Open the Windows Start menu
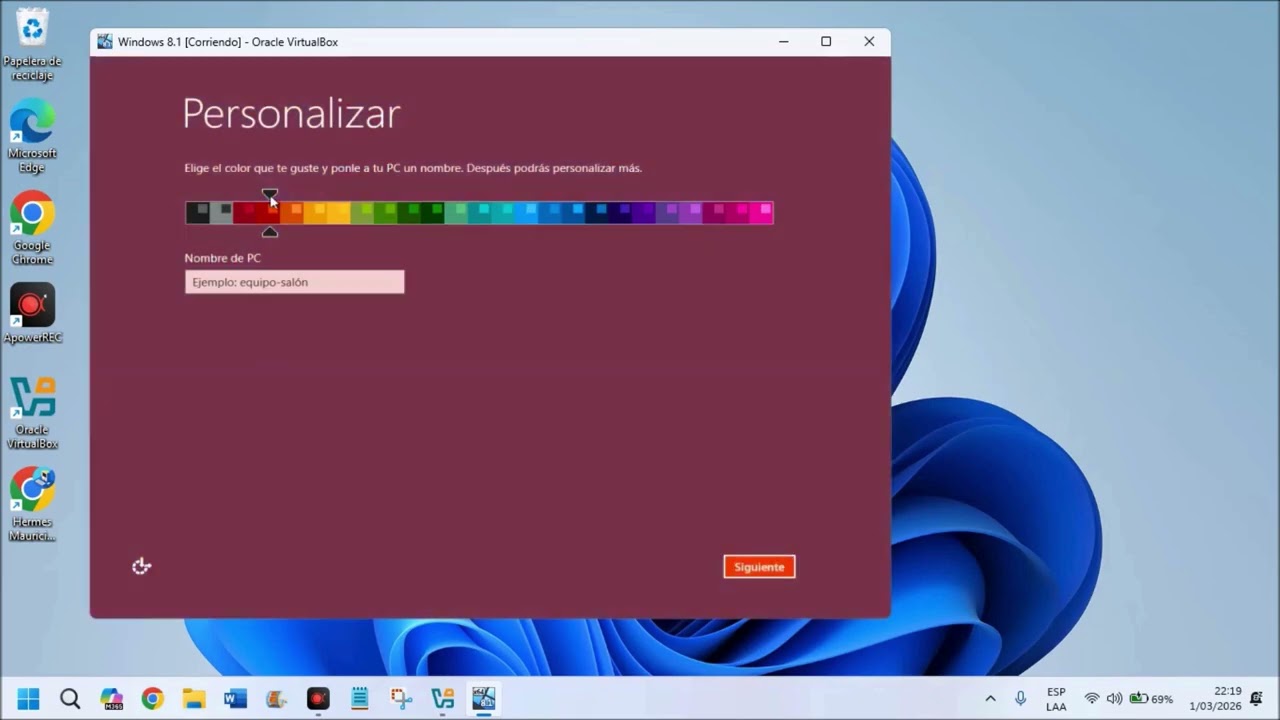Viewport: 1280px width, 720px height. [x=28, y=698]
